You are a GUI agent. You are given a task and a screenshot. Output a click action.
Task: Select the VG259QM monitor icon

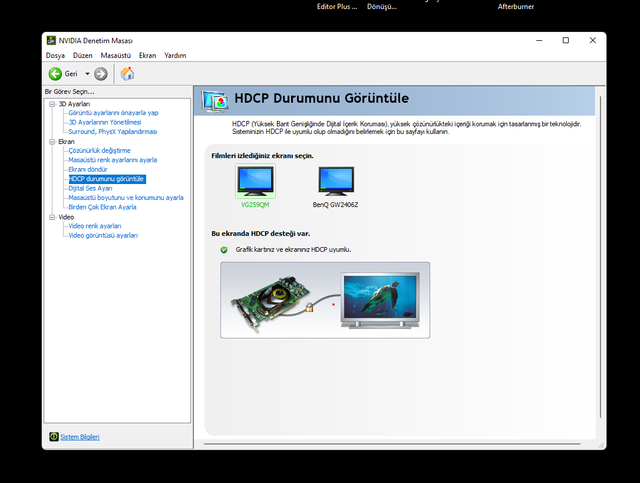[x=255, y=180]
